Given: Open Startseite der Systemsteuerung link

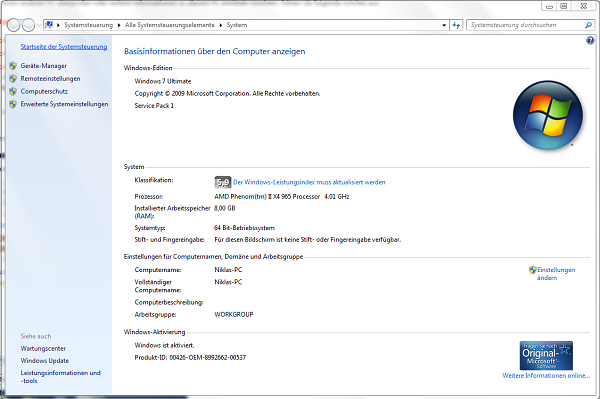Looking at the screenshot, I should coord(64,47).
